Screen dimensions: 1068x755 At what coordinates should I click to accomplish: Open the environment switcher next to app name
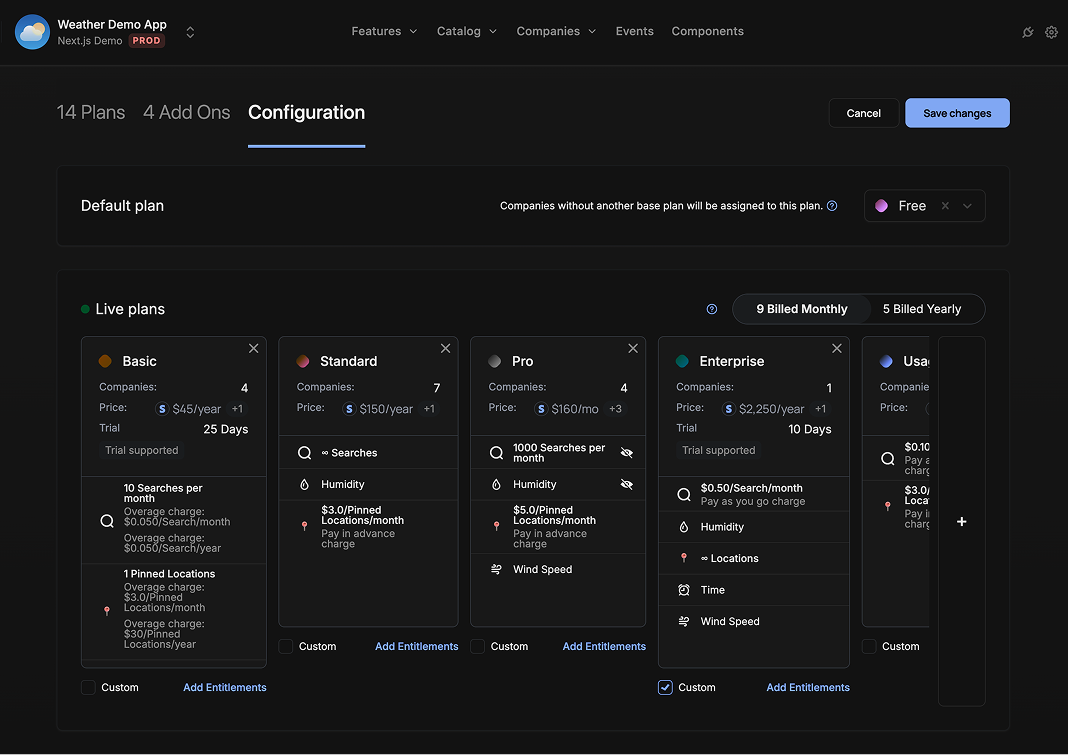pyautogui.click(x=190, y=32)
